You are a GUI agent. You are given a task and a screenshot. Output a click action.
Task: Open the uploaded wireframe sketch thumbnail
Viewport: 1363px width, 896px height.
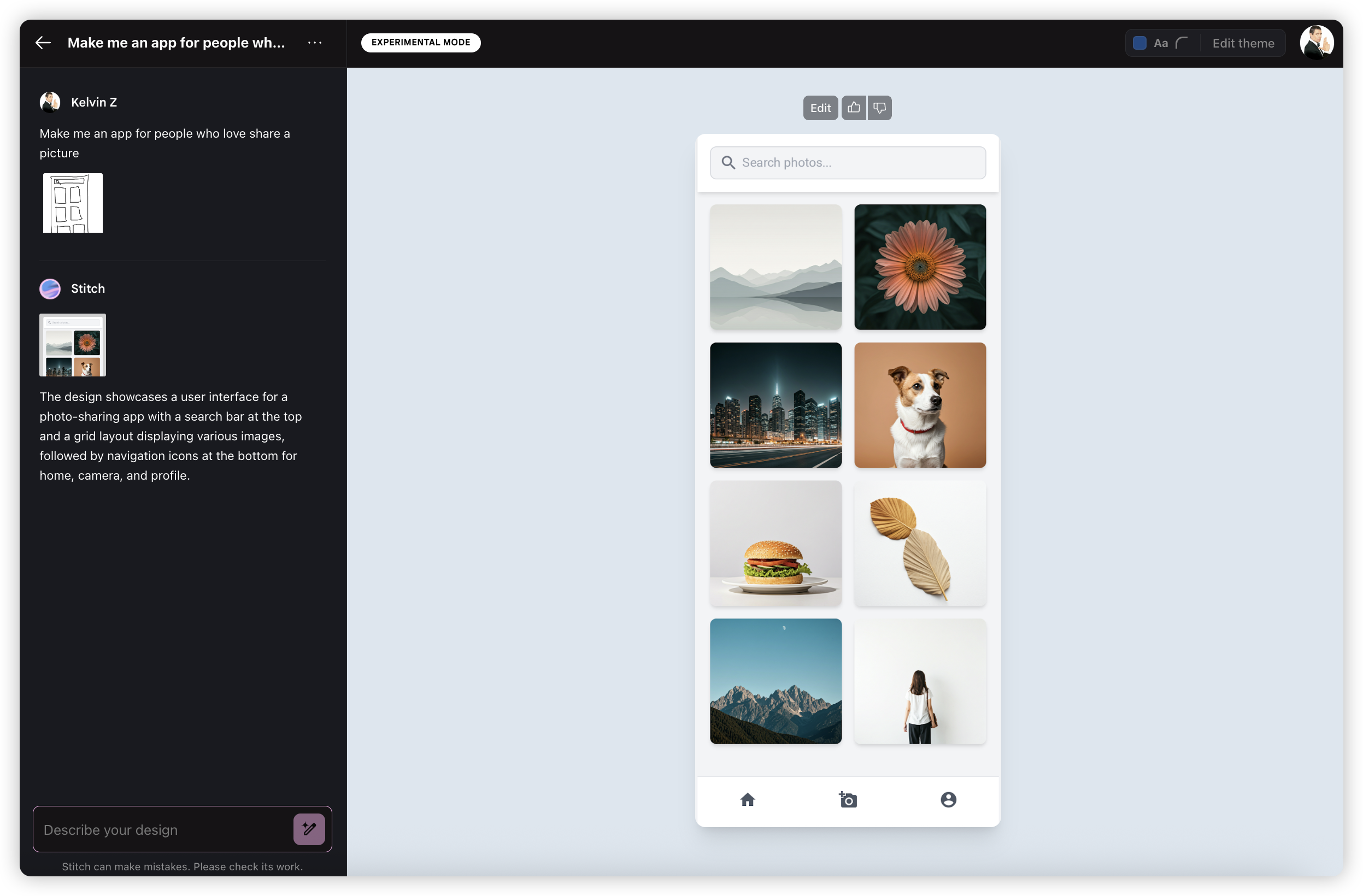pyautogui.click(x=73, y=203)
